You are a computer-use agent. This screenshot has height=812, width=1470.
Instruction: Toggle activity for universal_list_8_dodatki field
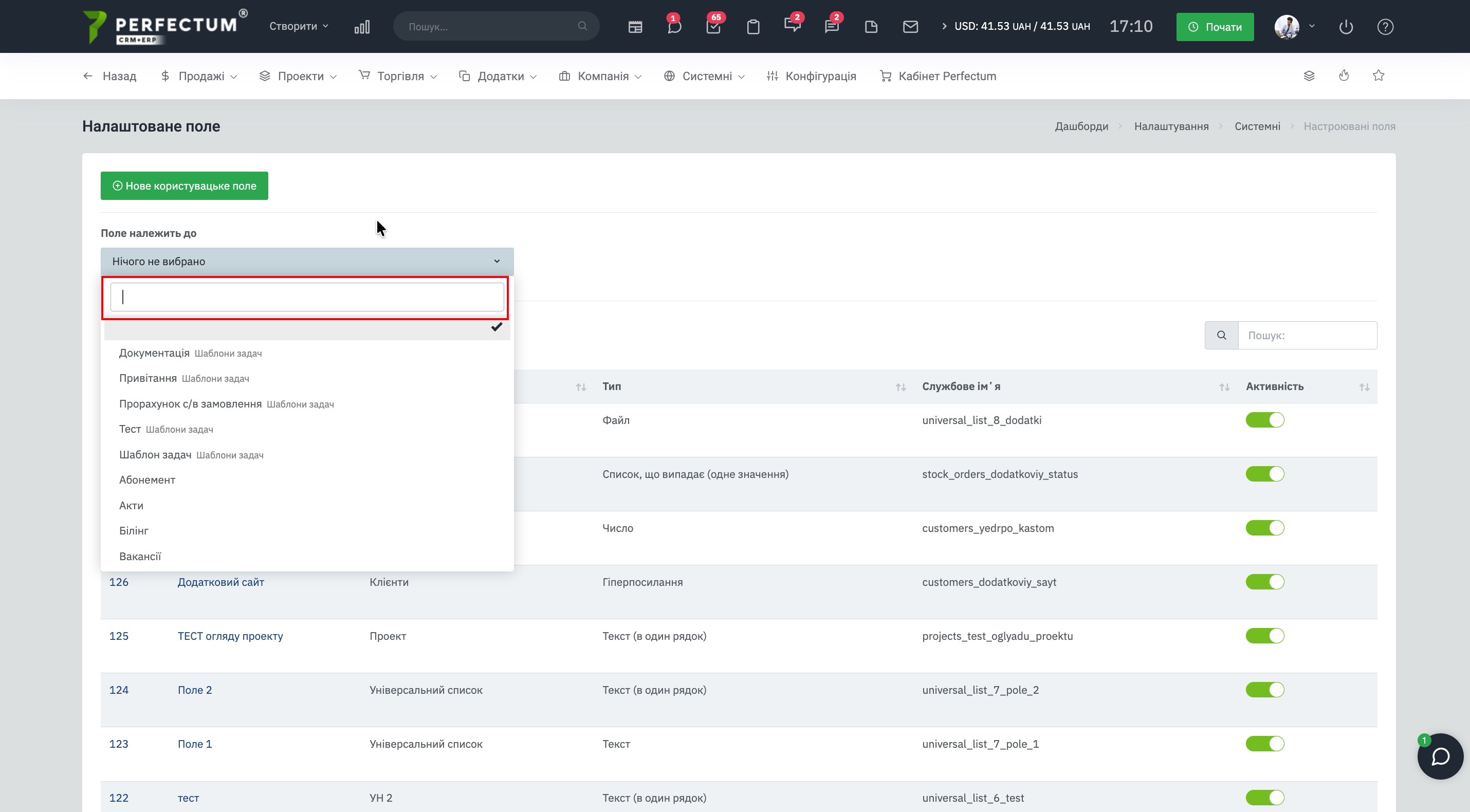point(1264,420)
